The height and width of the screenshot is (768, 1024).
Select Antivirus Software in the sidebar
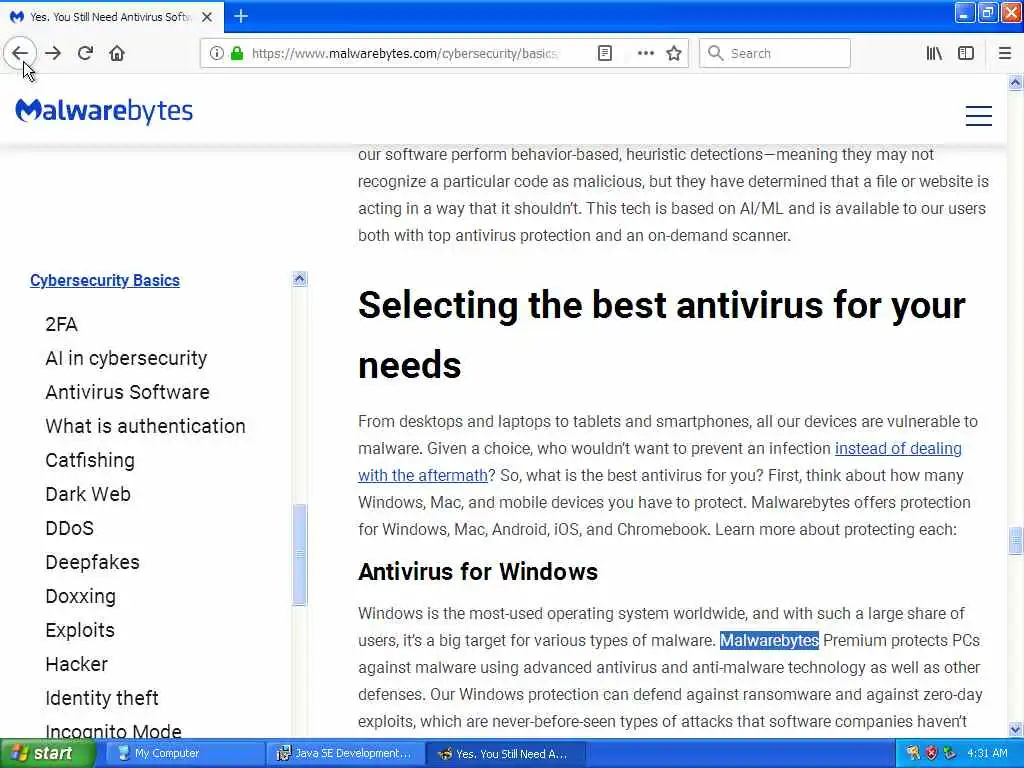(127, 392)
